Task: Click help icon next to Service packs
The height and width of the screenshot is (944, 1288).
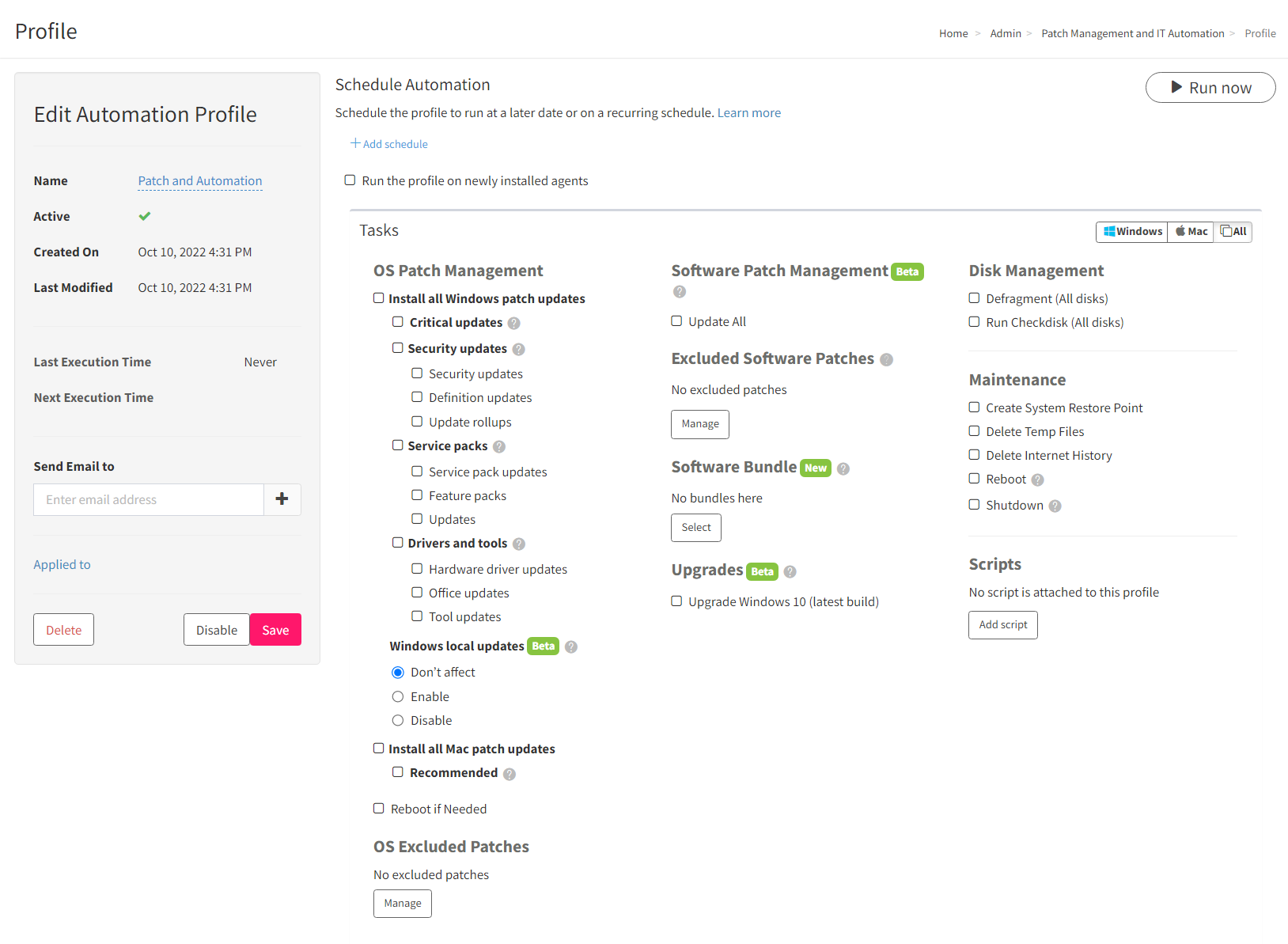Action: pyautogui.click(x=499, y=446)
